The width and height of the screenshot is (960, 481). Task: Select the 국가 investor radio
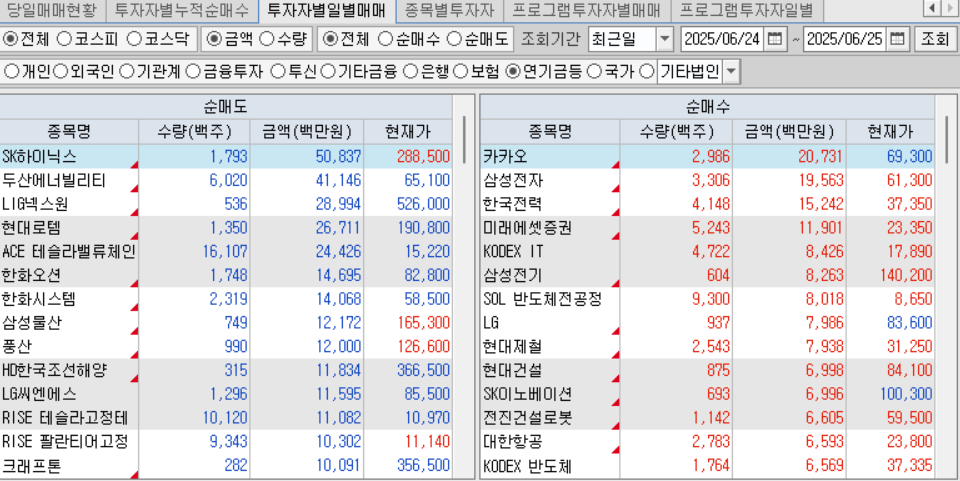point(594,72)
